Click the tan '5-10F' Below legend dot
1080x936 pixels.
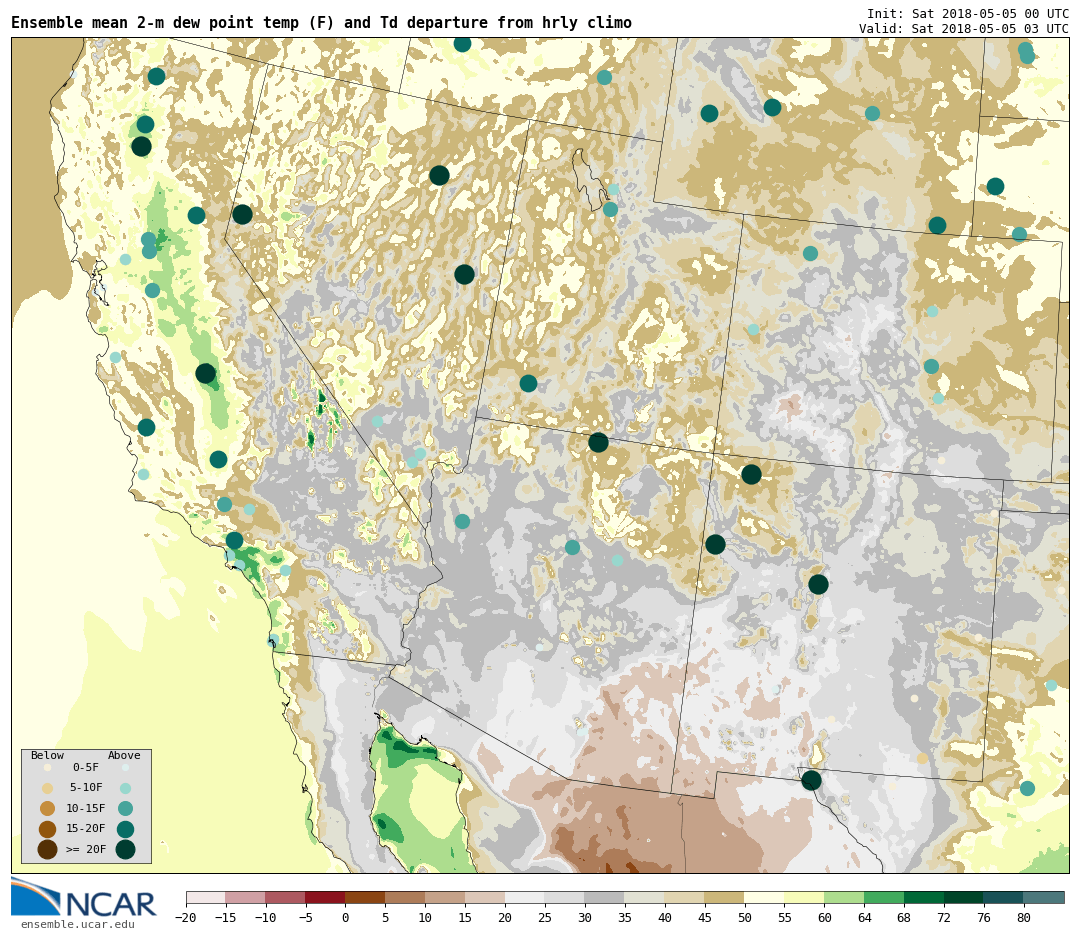point(48,788)
